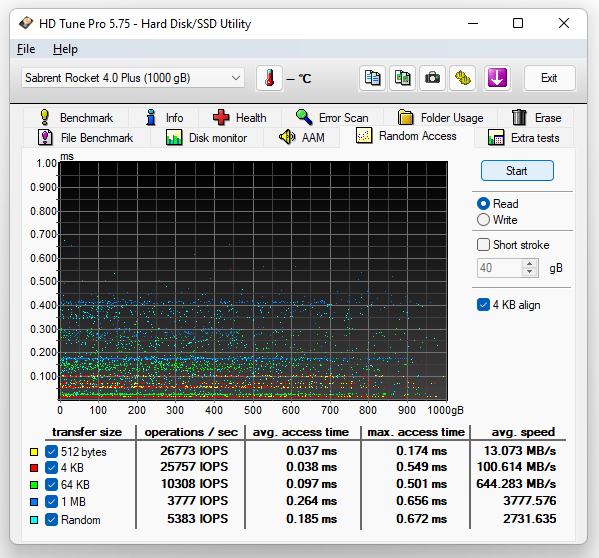The image size is (599, 558).
Task: Disable the 4 KB align checkbox
Action: click(483, 305)
